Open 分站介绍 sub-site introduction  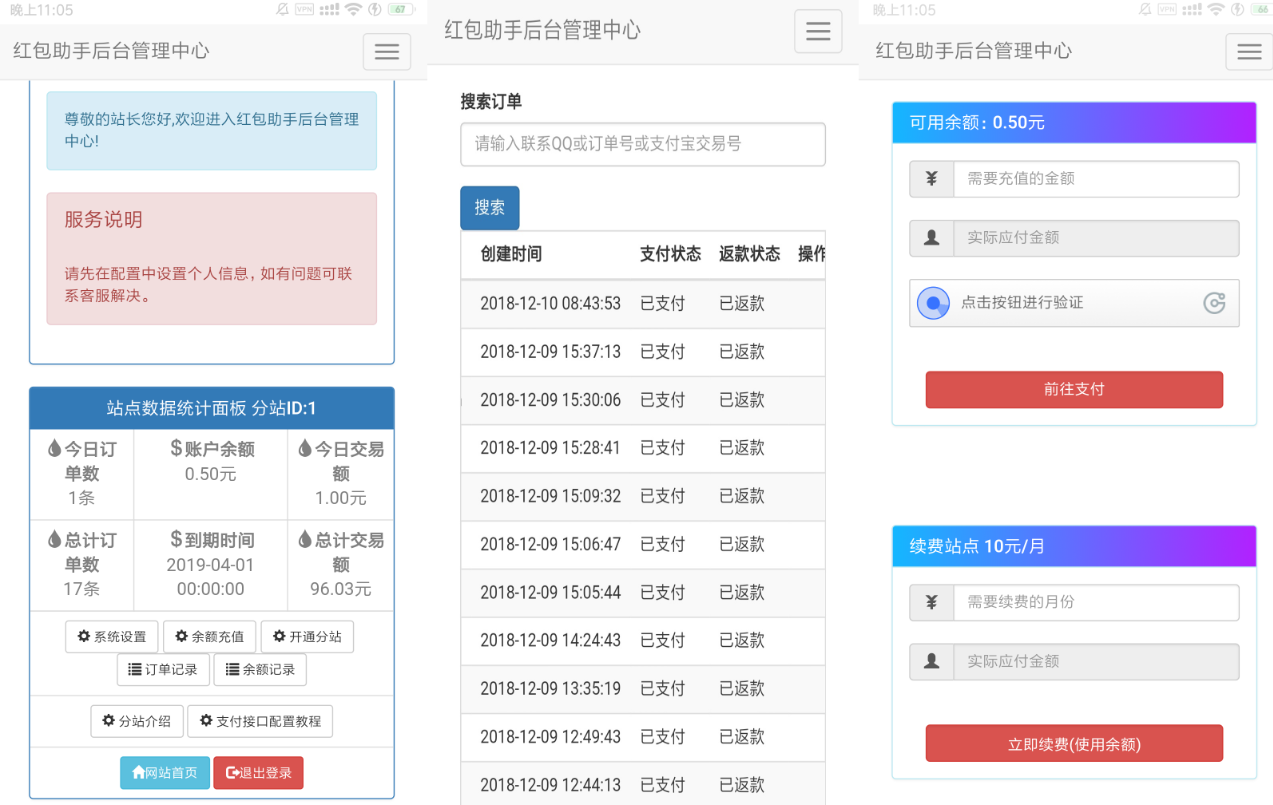(x=137, y=721)
